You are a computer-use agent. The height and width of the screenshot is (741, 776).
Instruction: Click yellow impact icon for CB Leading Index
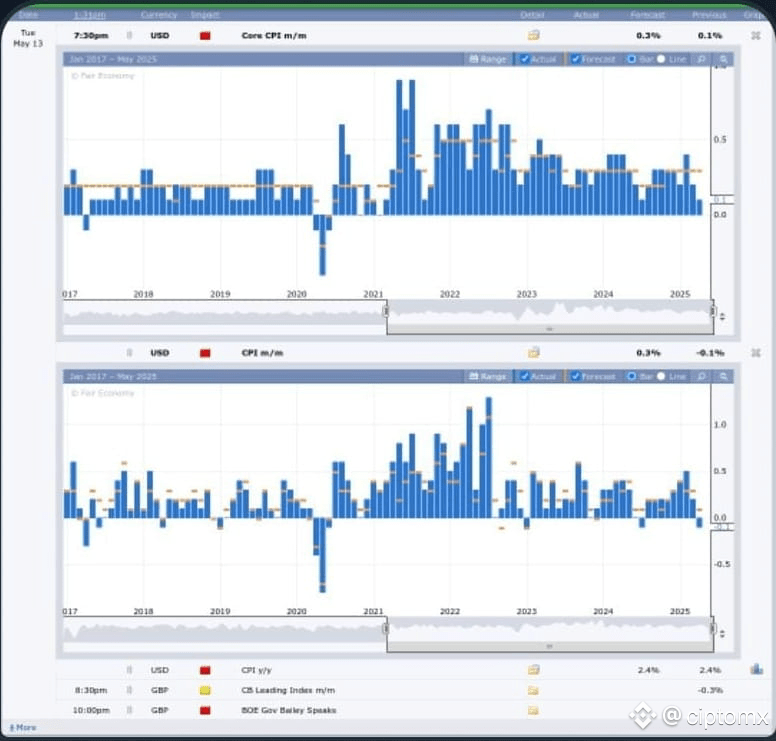[x=205, y=690]
